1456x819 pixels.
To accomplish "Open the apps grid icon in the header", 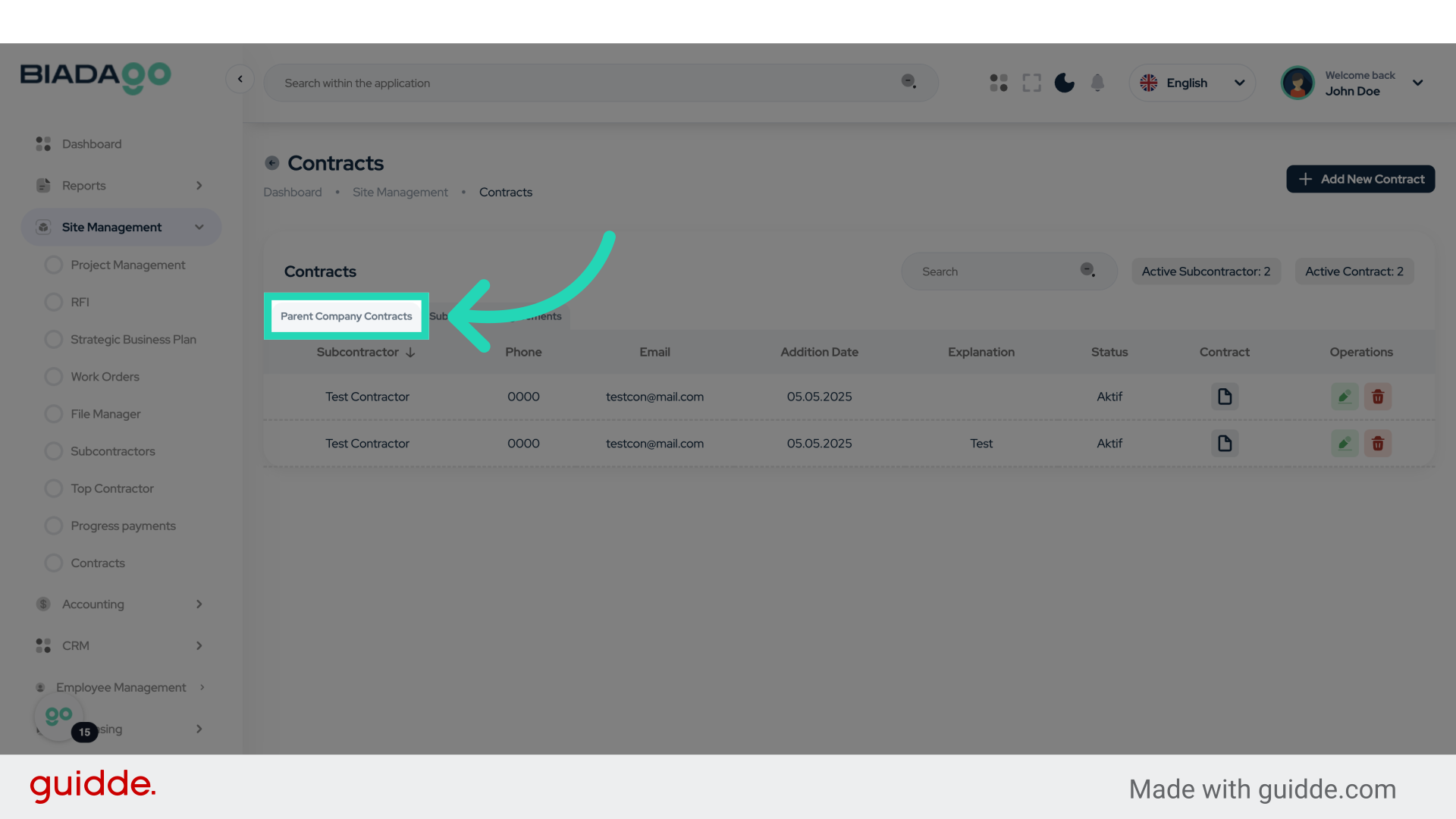I will [998, 83].
